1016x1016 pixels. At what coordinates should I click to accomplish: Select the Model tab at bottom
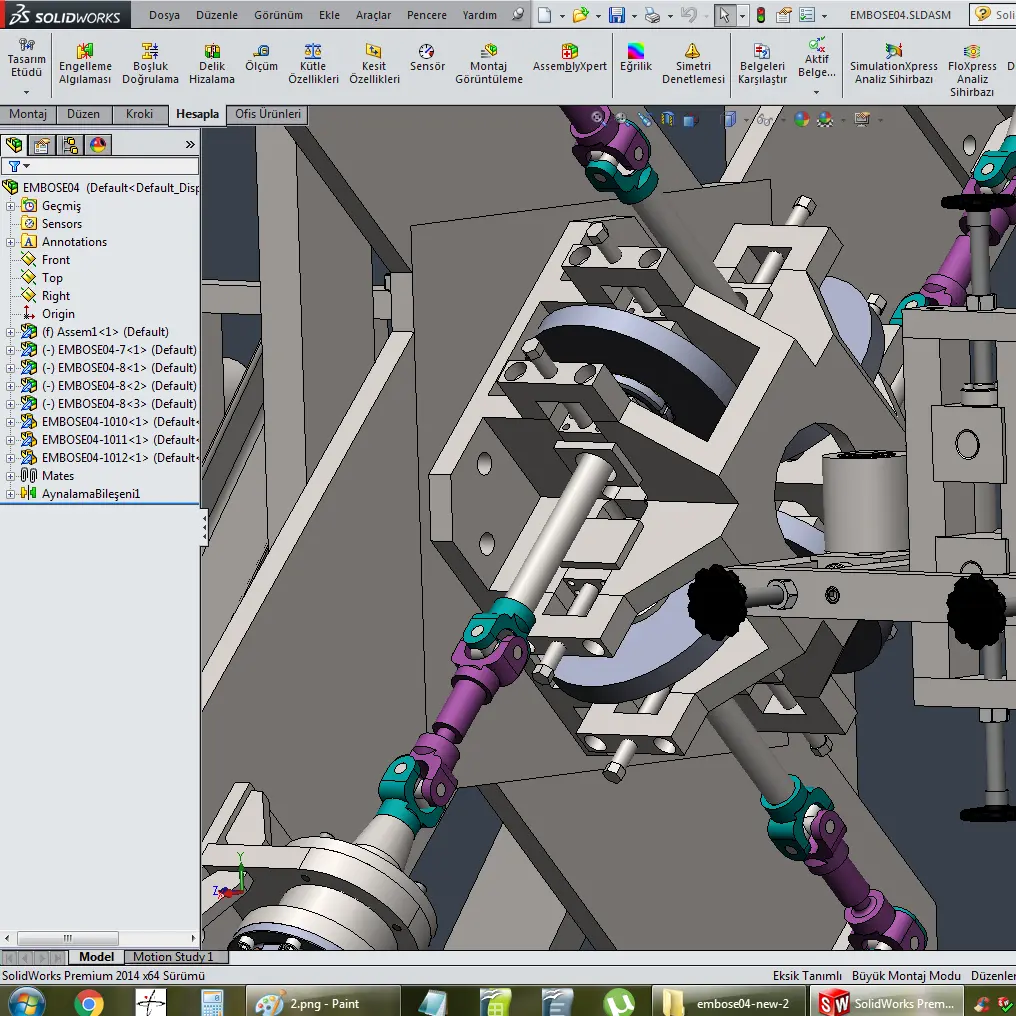pos(96,957)
